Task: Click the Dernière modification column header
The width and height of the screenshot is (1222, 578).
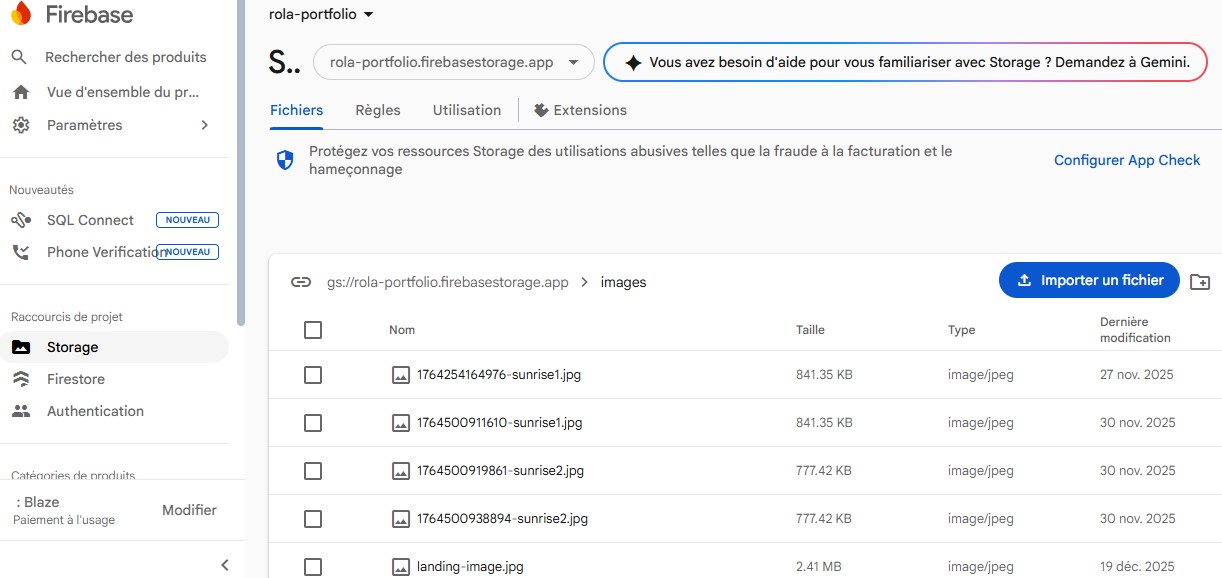Action: pyautogui.click(x=1135, y=330)
